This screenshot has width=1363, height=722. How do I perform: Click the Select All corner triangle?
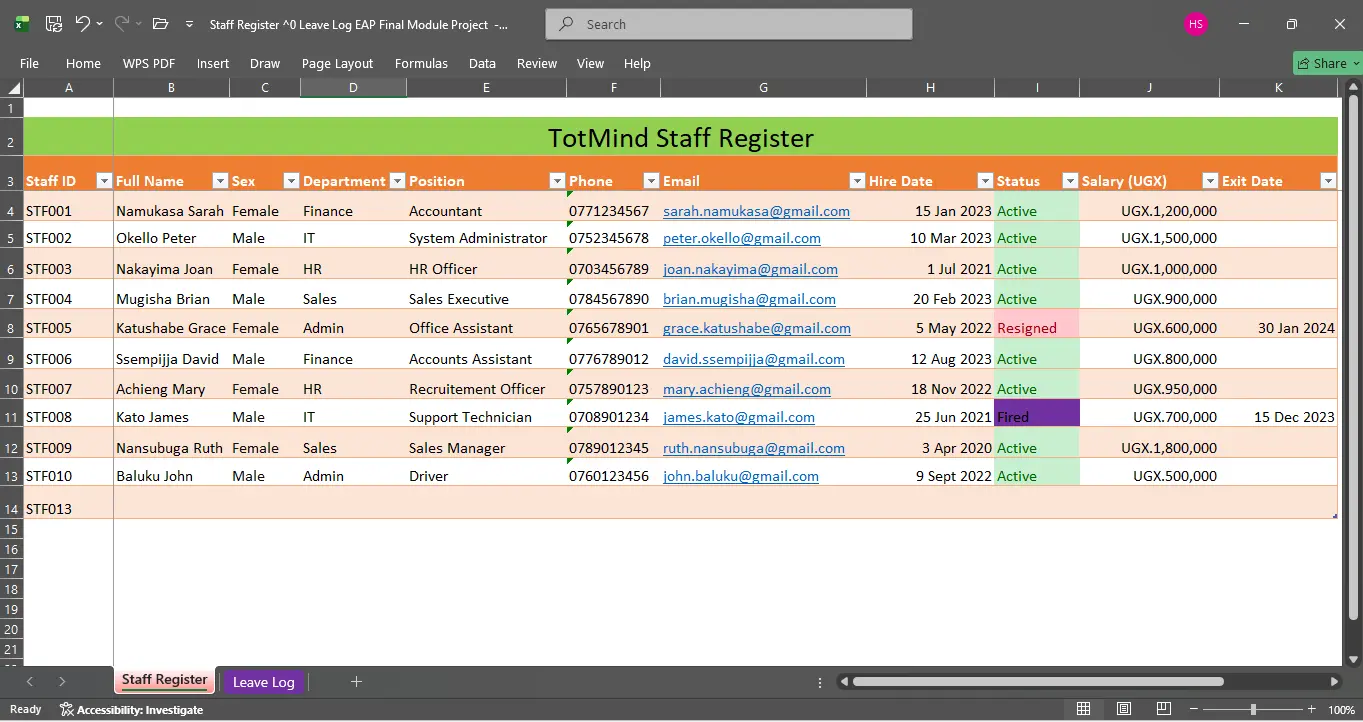[12, 88]
